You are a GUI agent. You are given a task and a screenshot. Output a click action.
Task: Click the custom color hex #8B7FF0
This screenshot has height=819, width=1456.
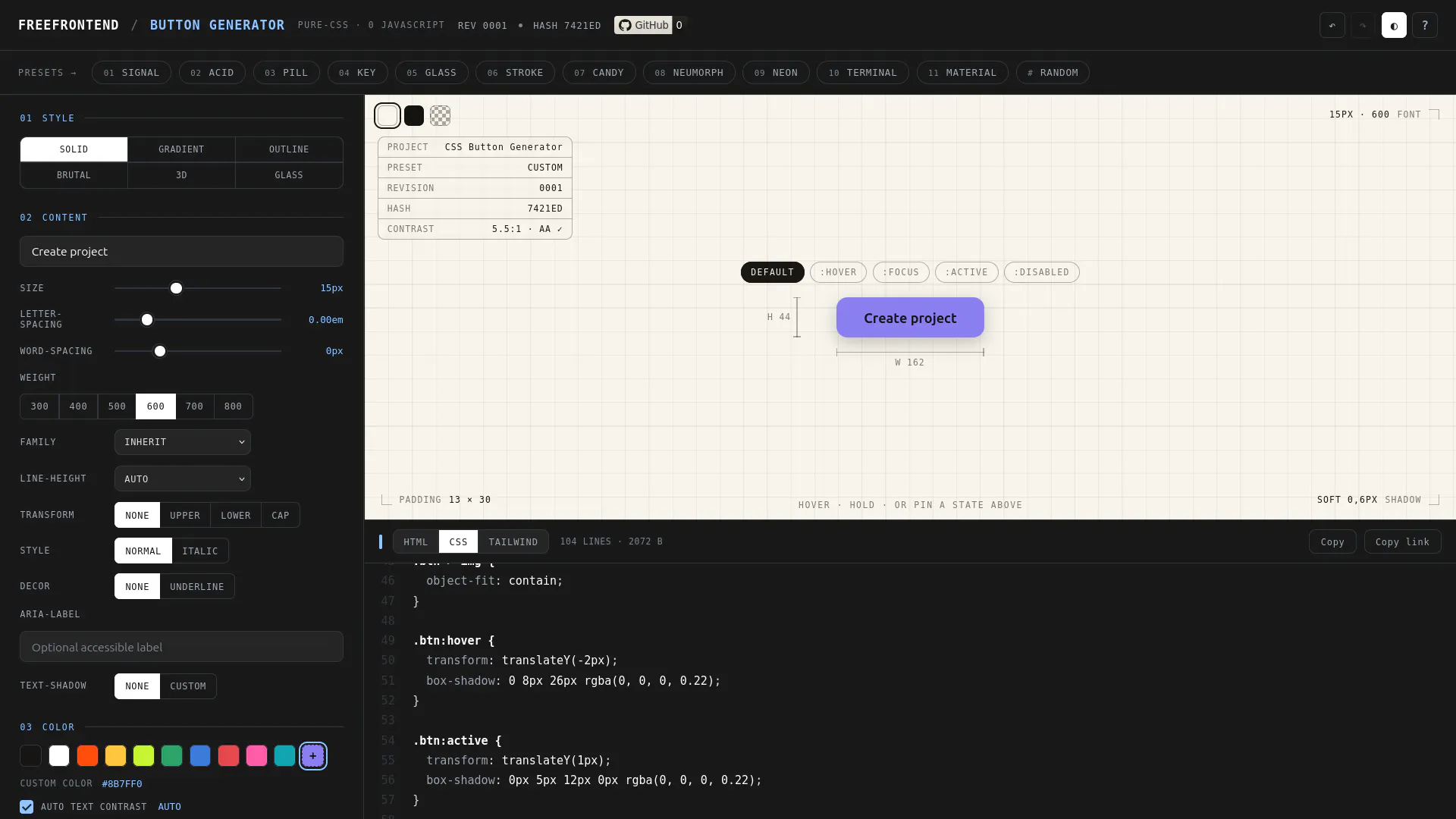122,783
